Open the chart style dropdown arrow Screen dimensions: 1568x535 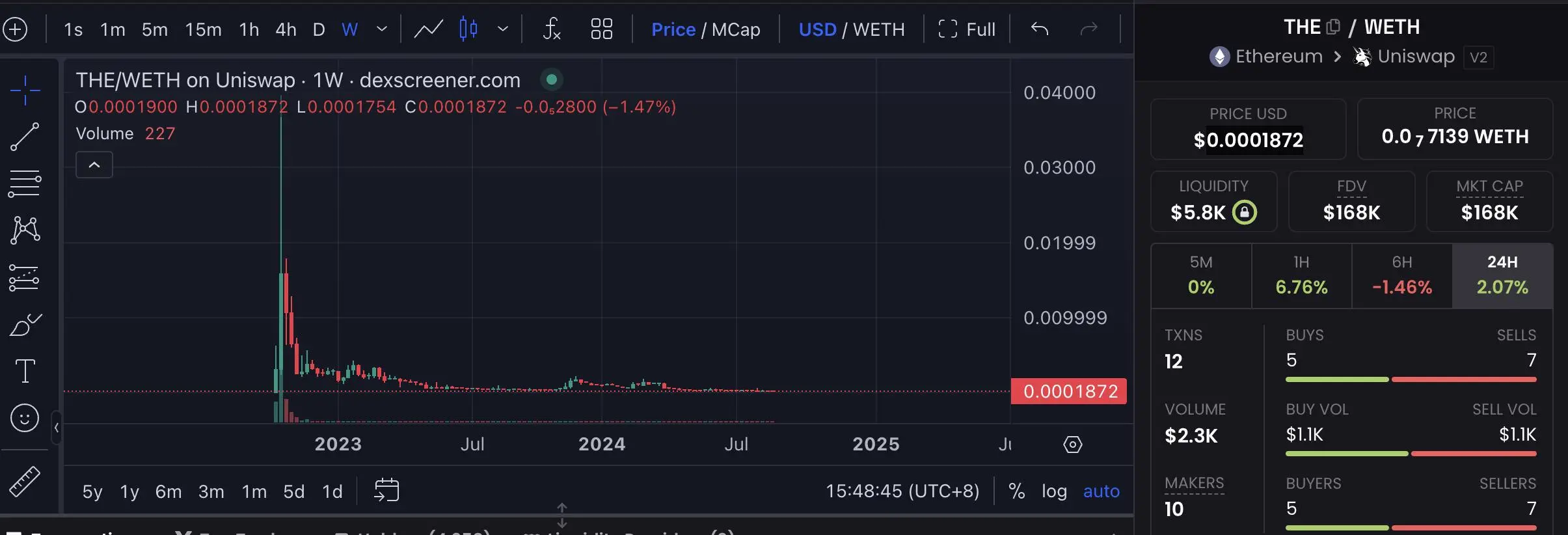tap(502, 29)
